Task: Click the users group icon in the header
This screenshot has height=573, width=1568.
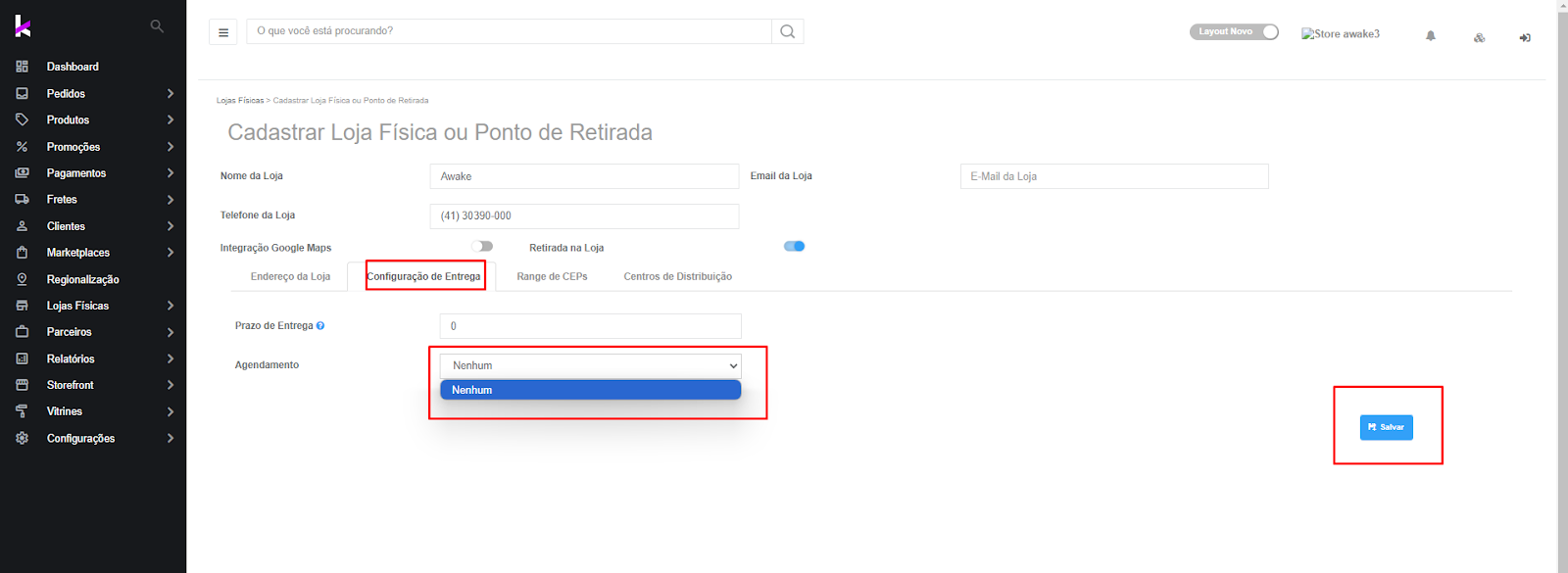Action: tap(1479, 37)
